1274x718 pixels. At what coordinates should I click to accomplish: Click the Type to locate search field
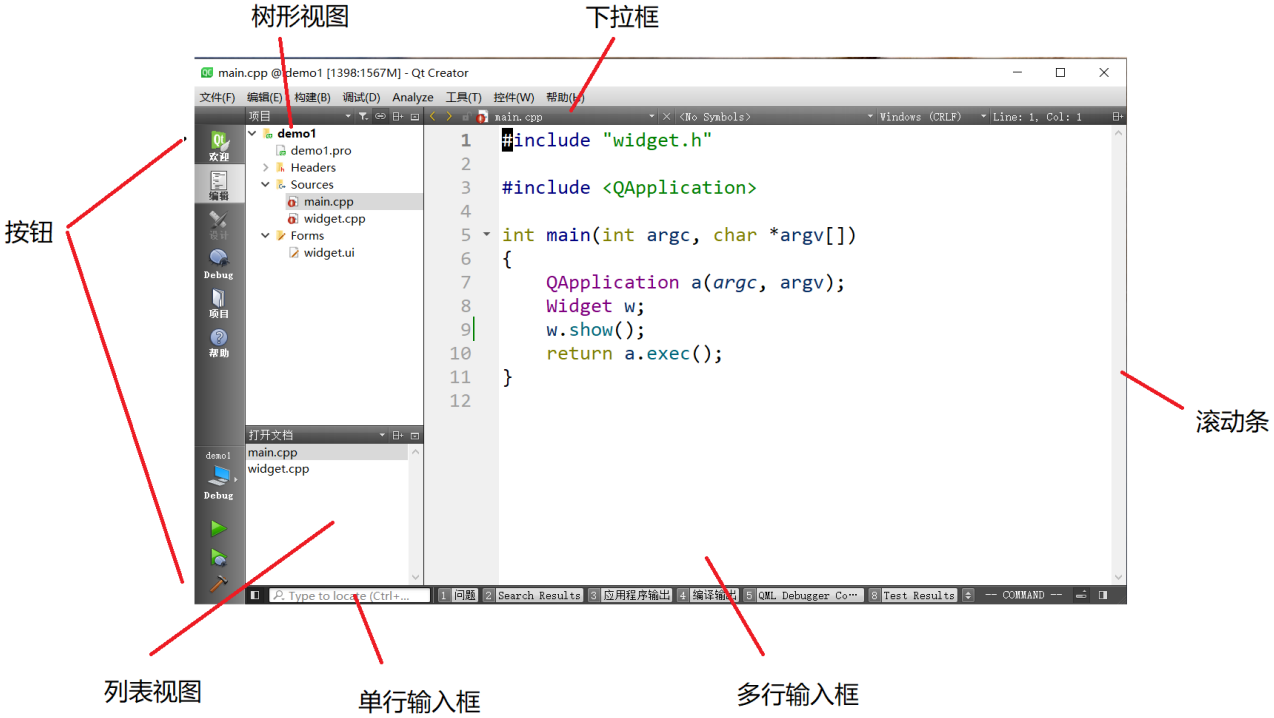(x=350, y=595)
